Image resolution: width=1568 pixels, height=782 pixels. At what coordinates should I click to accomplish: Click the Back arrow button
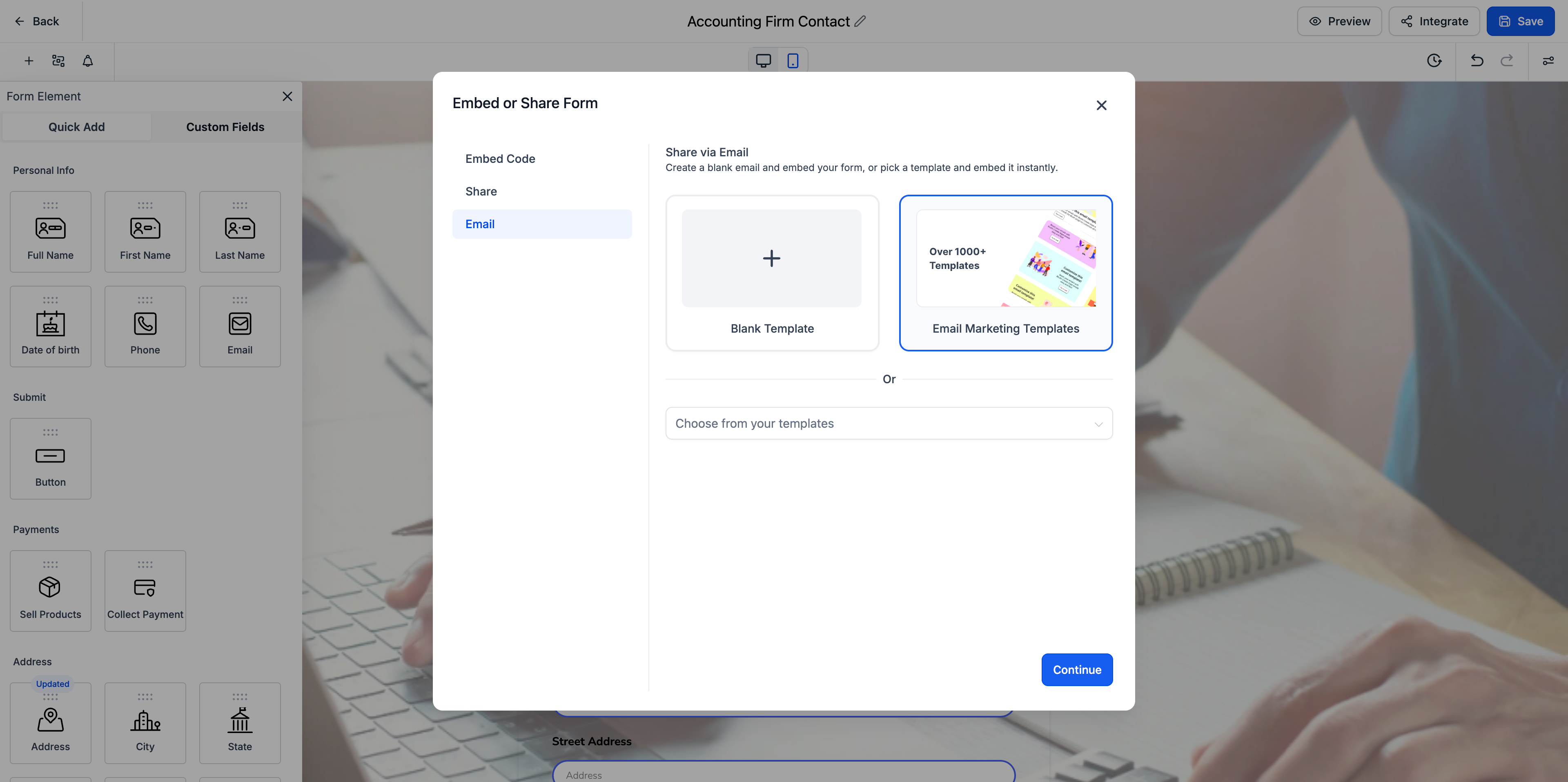[x=36, y=21]
